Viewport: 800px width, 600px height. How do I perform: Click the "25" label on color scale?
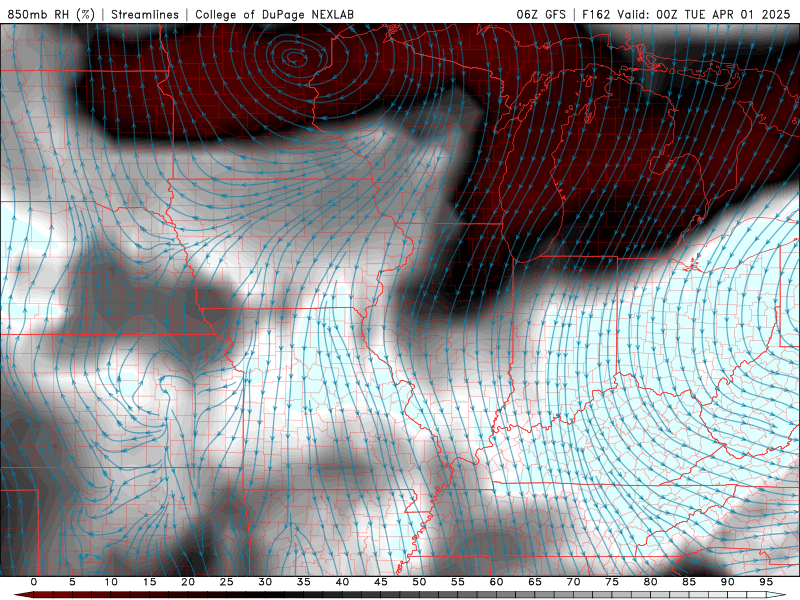(x=227, y=582)
